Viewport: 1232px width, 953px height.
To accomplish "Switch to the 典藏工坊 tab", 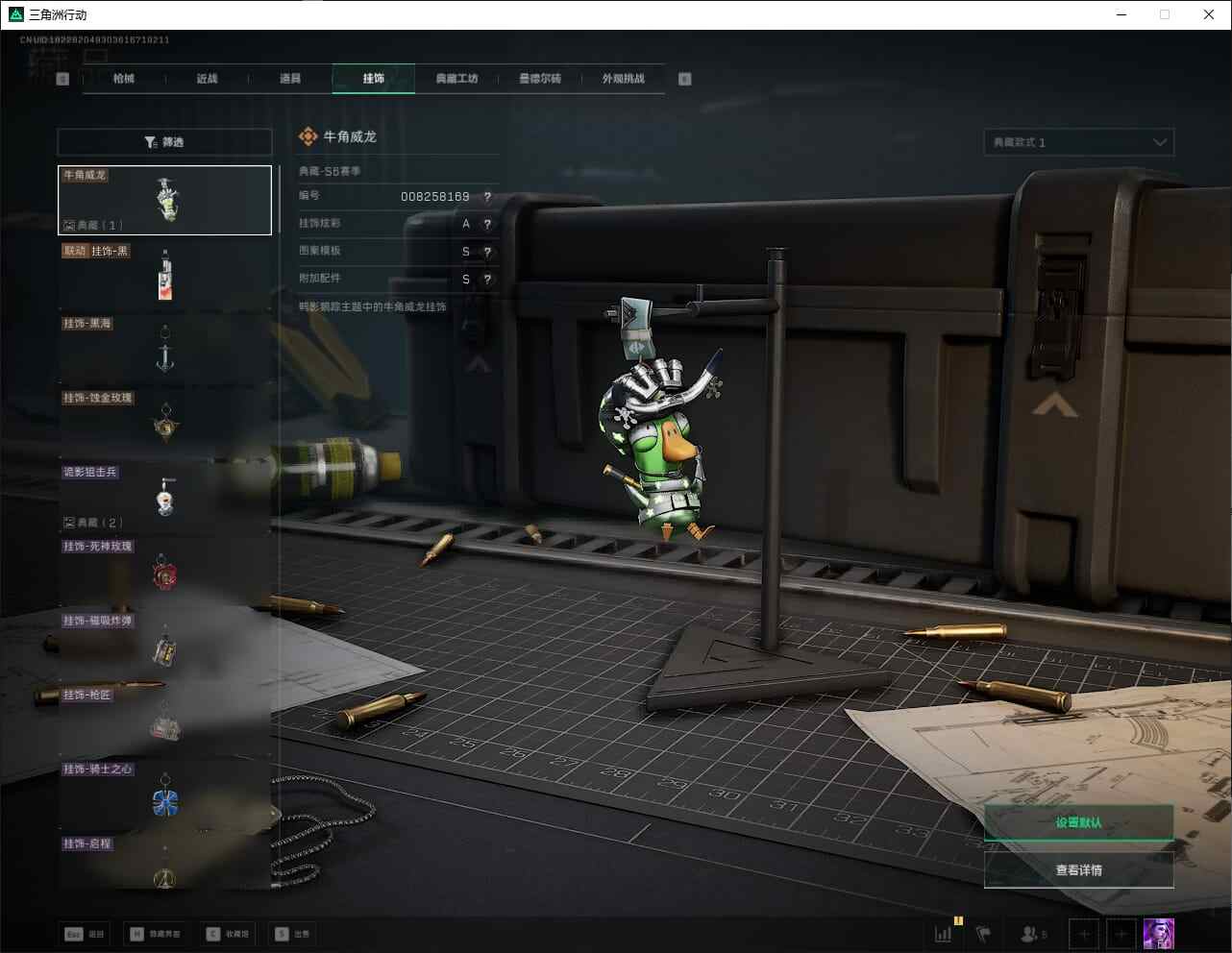I will [456, 79].
